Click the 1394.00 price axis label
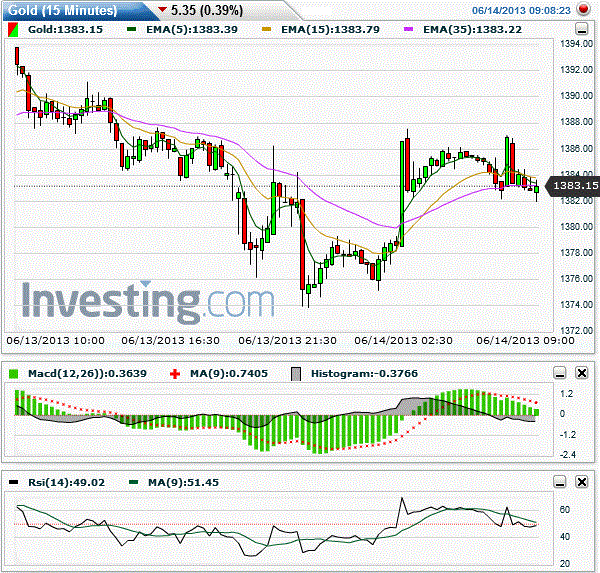This screenshot has height=573, width=600. tap(576, 44)
